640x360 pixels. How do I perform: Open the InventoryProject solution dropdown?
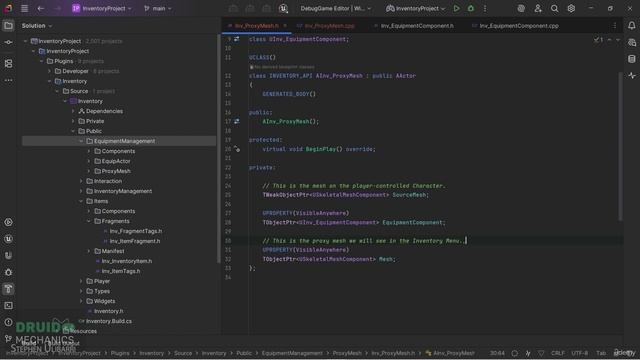point(102,8)
